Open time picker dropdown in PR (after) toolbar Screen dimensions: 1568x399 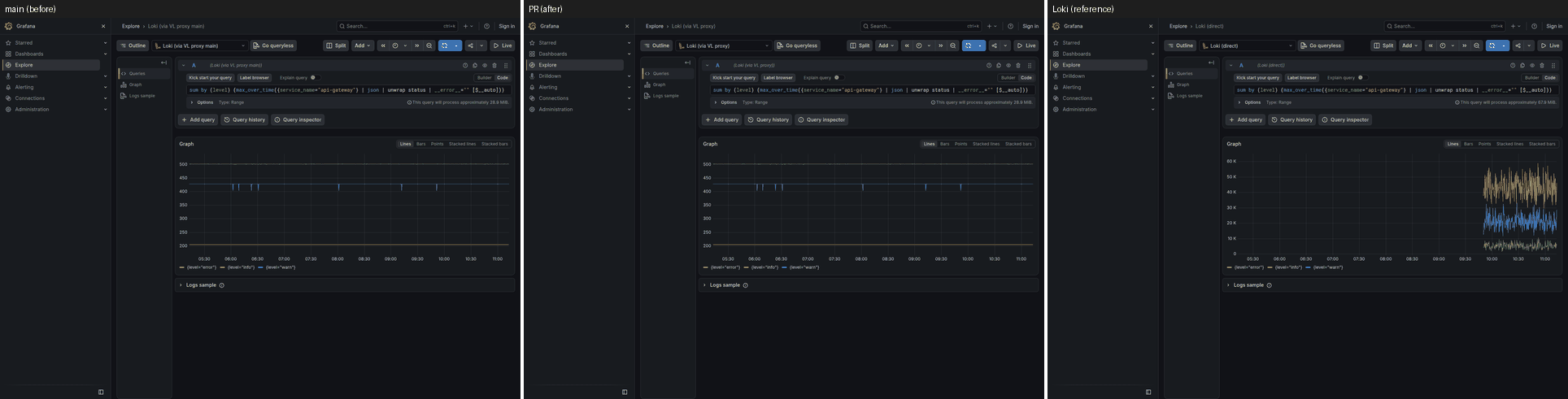click(x=924, y=46)
